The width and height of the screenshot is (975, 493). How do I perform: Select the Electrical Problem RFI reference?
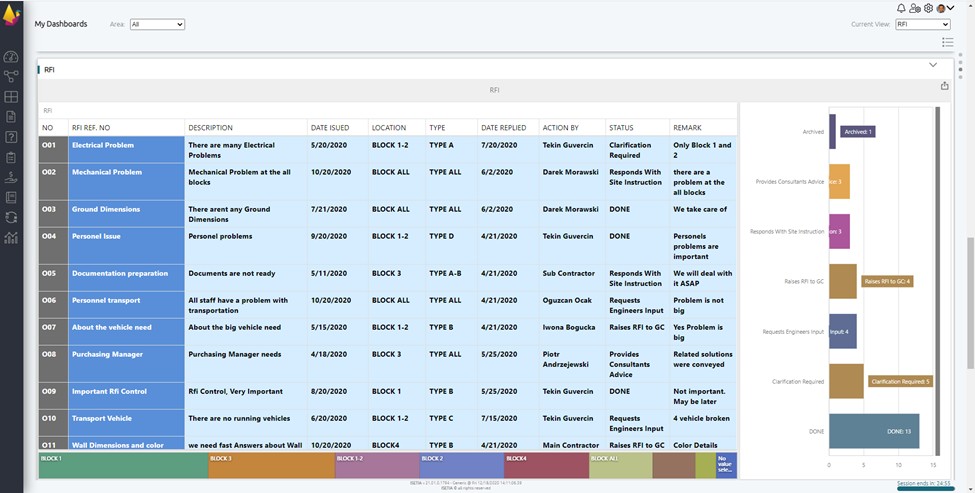pyautogui.click(x=126, y=150)
